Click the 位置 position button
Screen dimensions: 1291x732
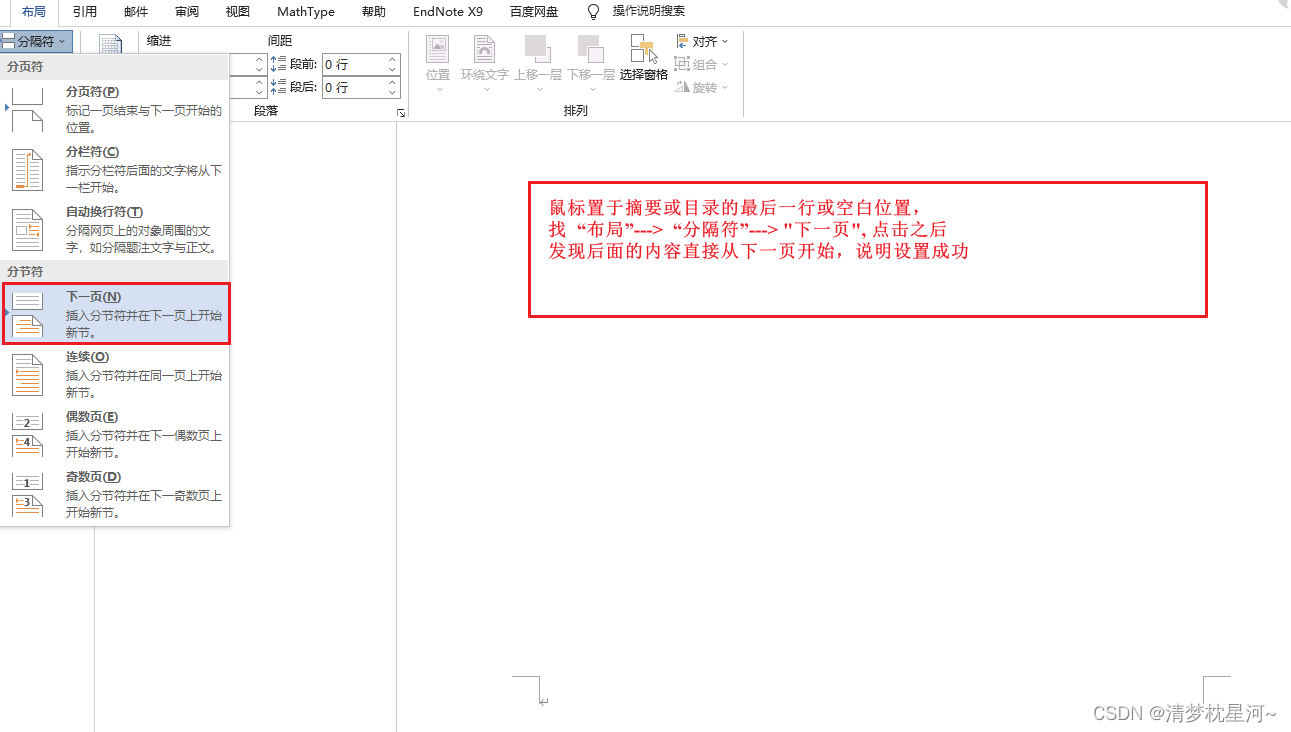tap(438, 62)
